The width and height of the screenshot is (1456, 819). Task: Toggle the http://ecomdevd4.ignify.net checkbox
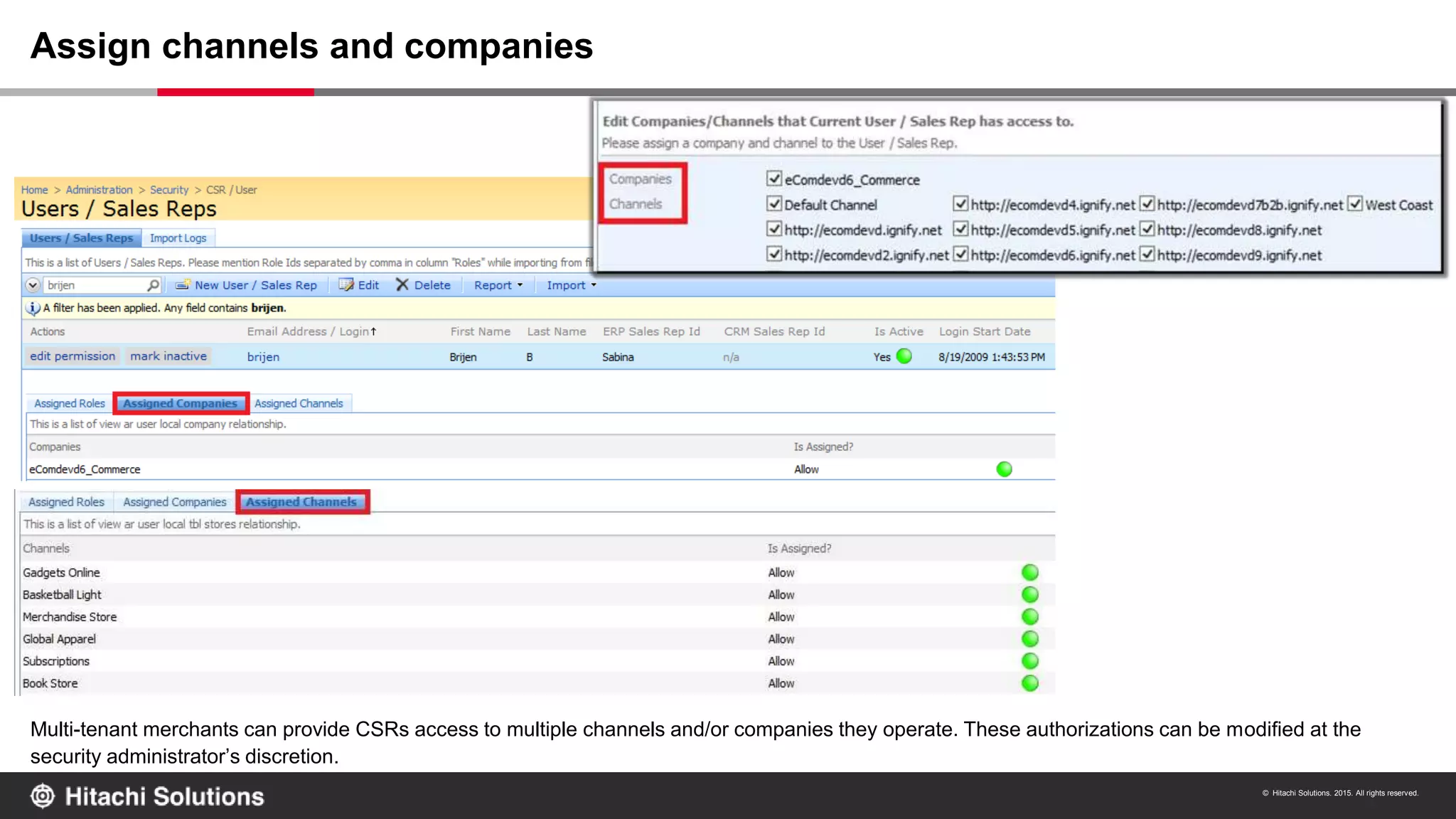click(x=960, y=204)
